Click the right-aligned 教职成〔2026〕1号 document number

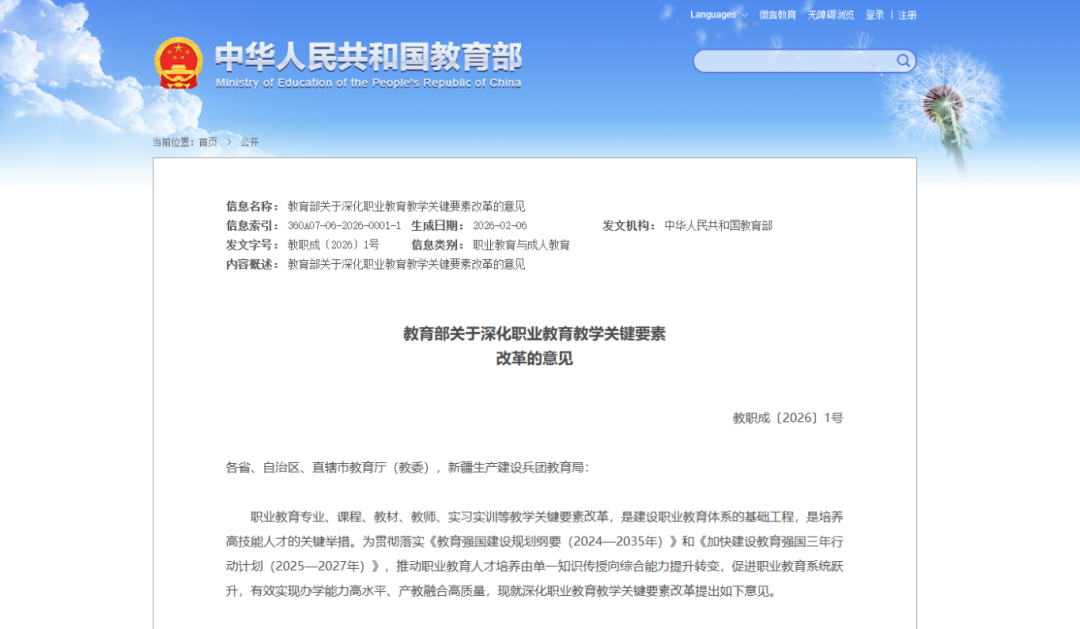click(x=788, y=418)
